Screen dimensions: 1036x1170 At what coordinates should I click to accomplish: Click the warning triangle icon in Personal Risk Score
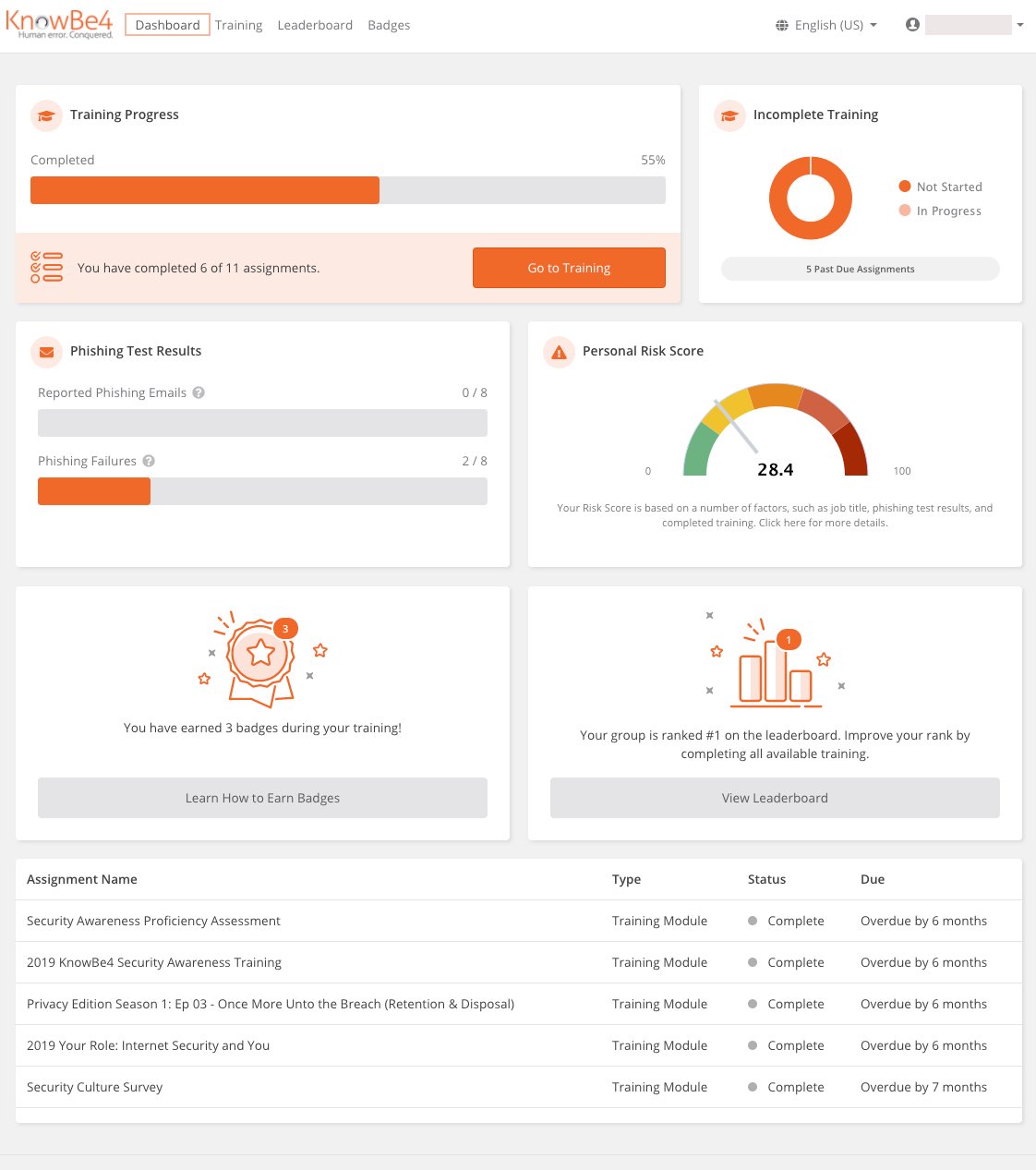coord(559,352)
